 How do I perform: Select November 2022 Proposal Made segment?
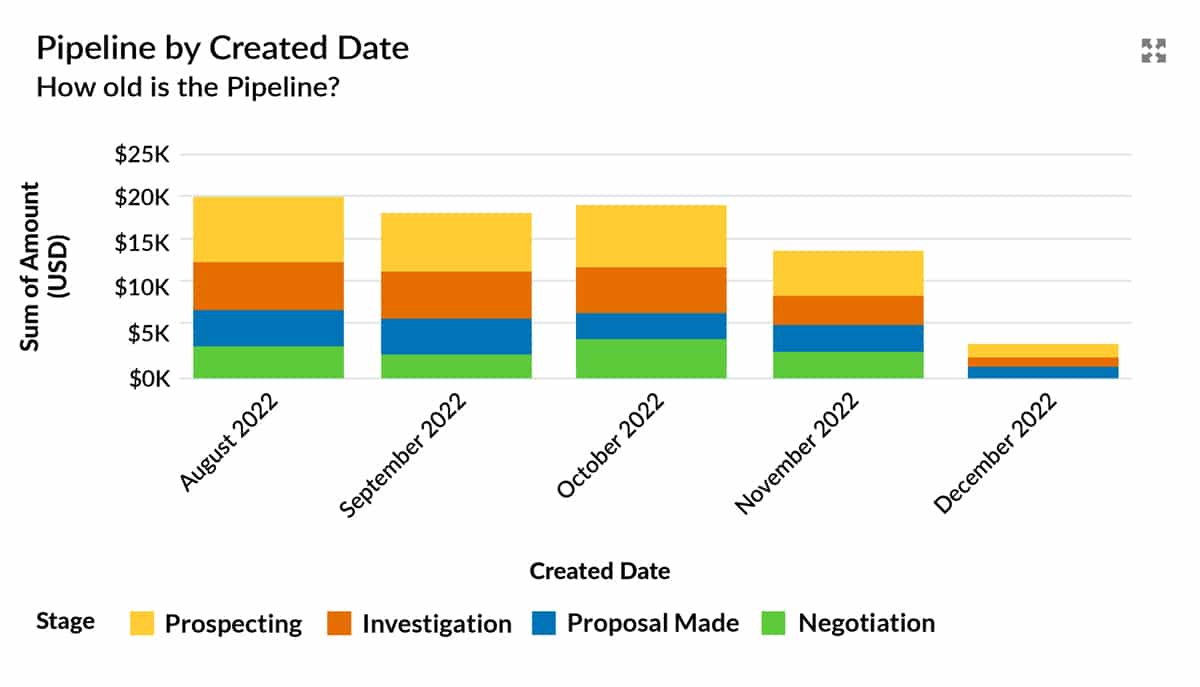click(x=848, y=338)
